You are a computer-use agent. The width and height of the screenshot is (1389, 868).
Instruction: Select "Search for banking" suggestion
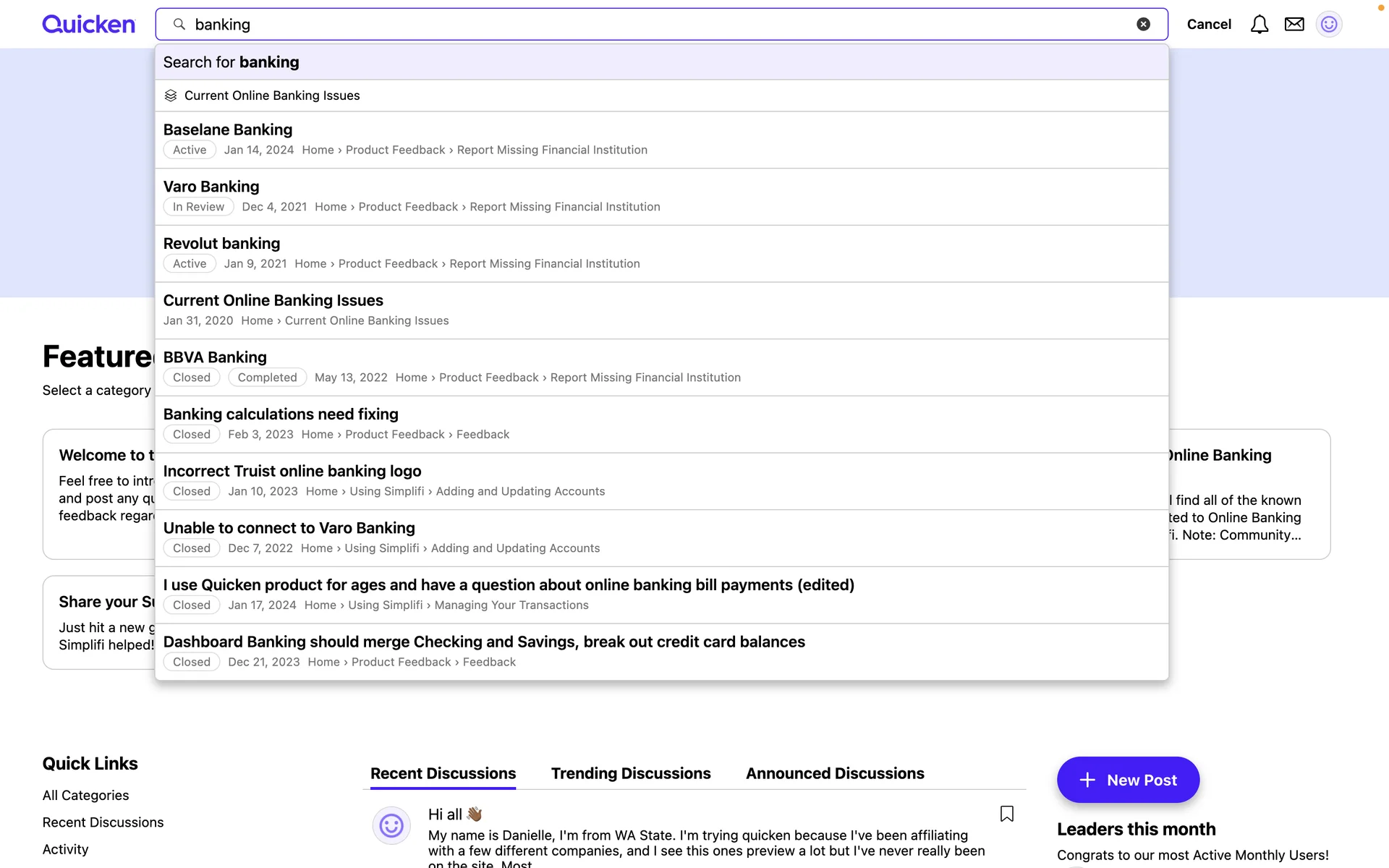(x=231, y=62)
